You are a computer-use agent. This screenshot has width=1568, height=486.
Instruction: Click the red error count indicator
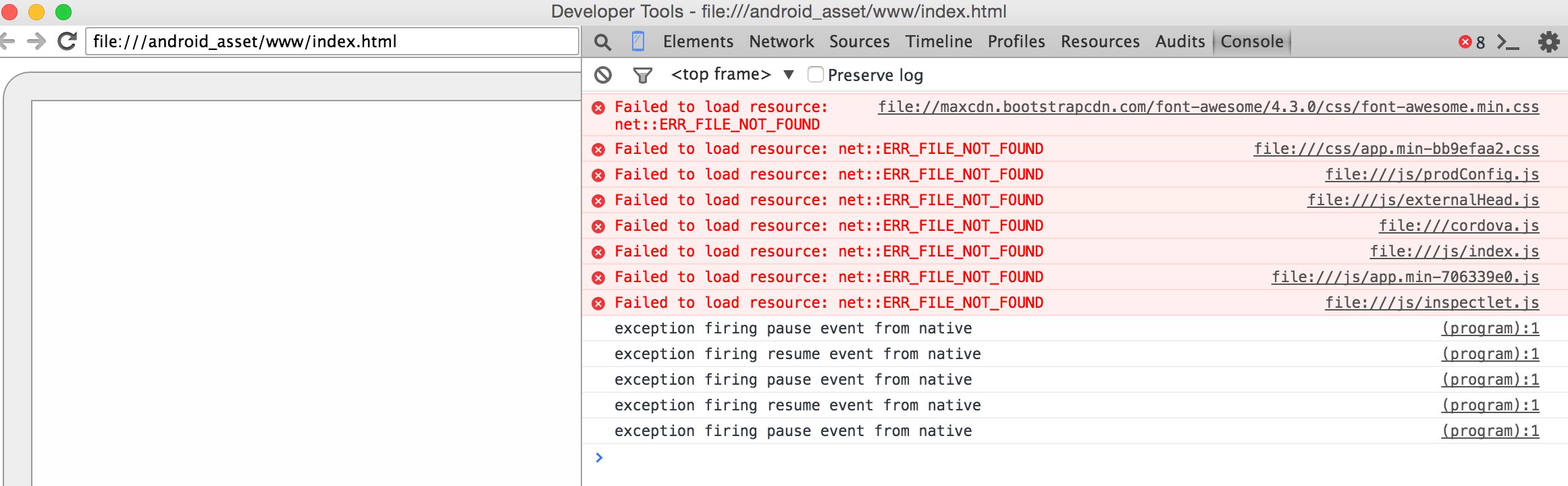(x=1471, y=43)
